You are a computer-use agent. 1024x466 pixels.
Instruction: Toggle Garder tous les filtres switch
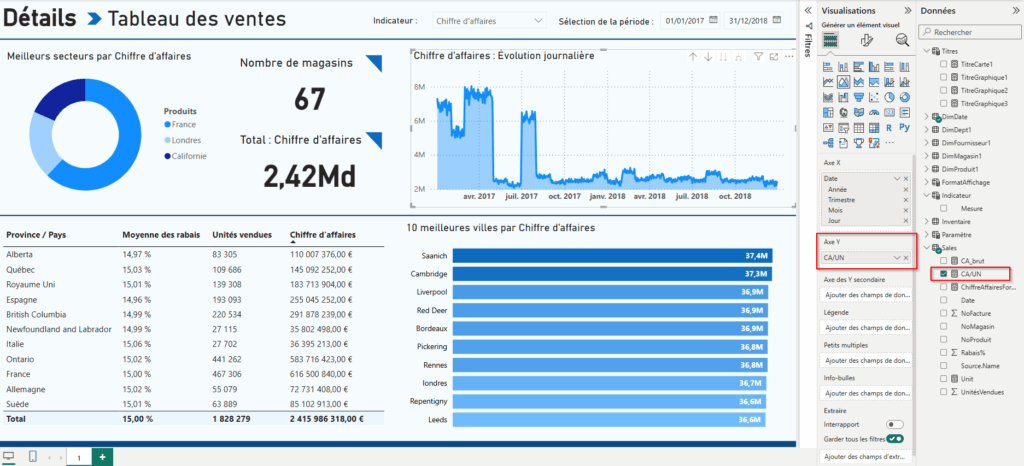point(895,438)
